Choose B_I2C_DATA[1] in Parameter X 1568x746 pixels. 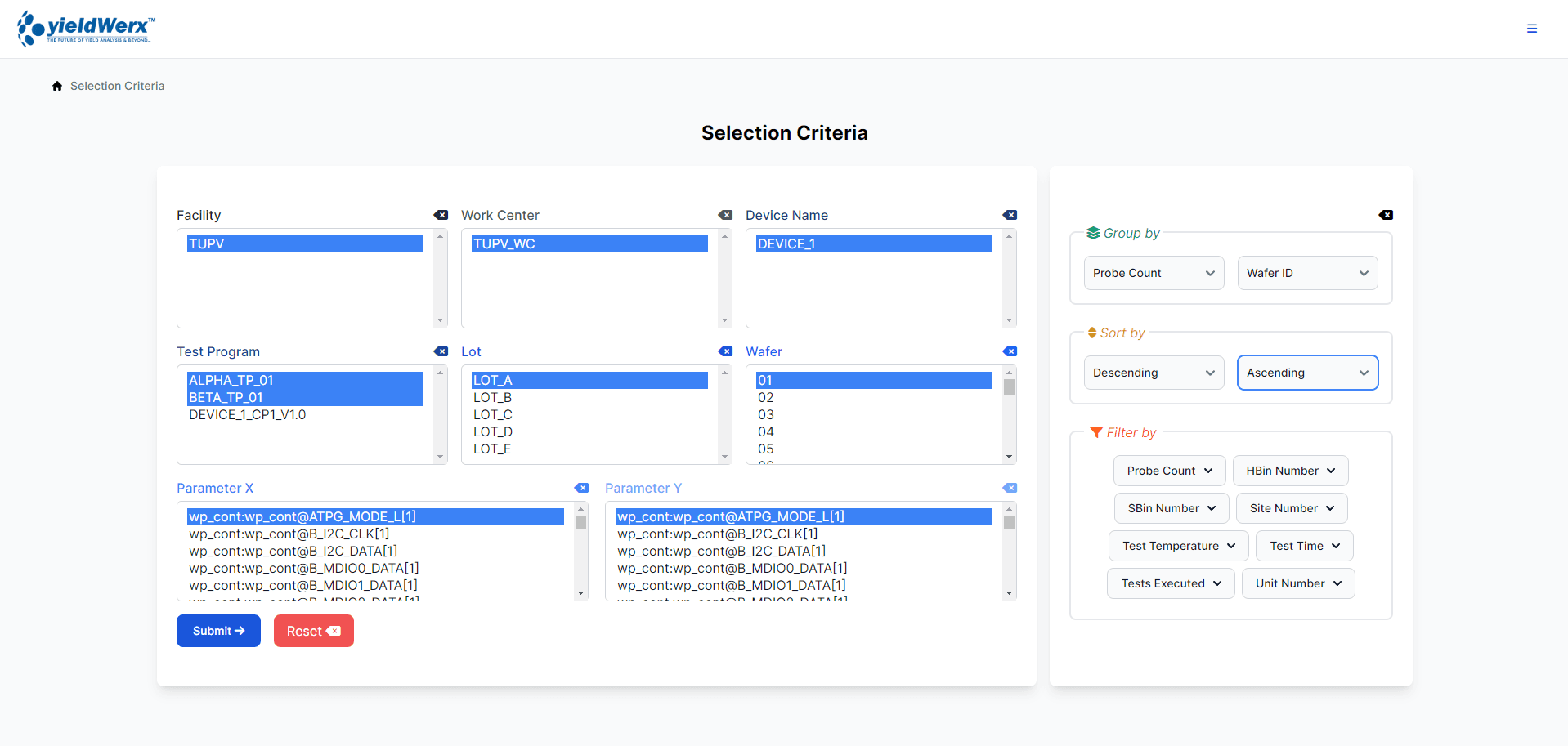tap(375, 551)
